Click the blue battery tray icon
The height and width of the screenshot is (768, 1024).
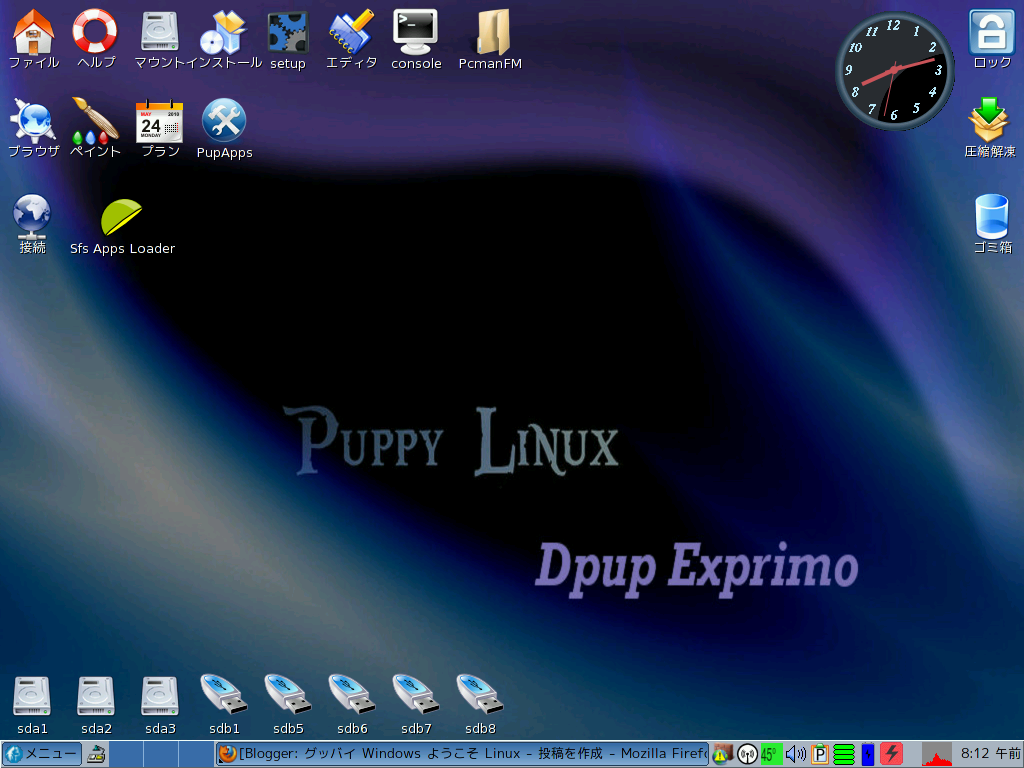coord(868,755)
